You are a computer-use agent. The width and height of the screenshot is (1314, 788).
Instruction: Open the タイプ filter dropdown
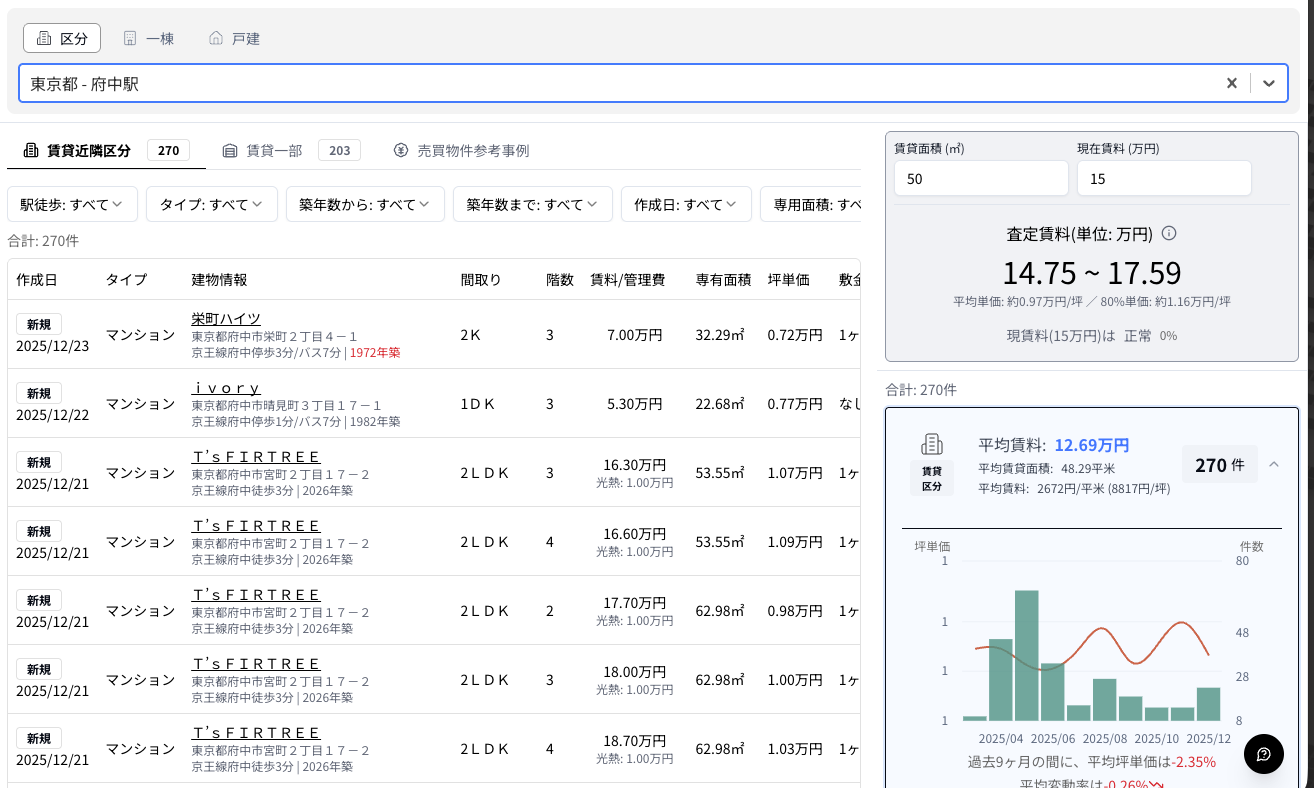(x=211, y=204)
